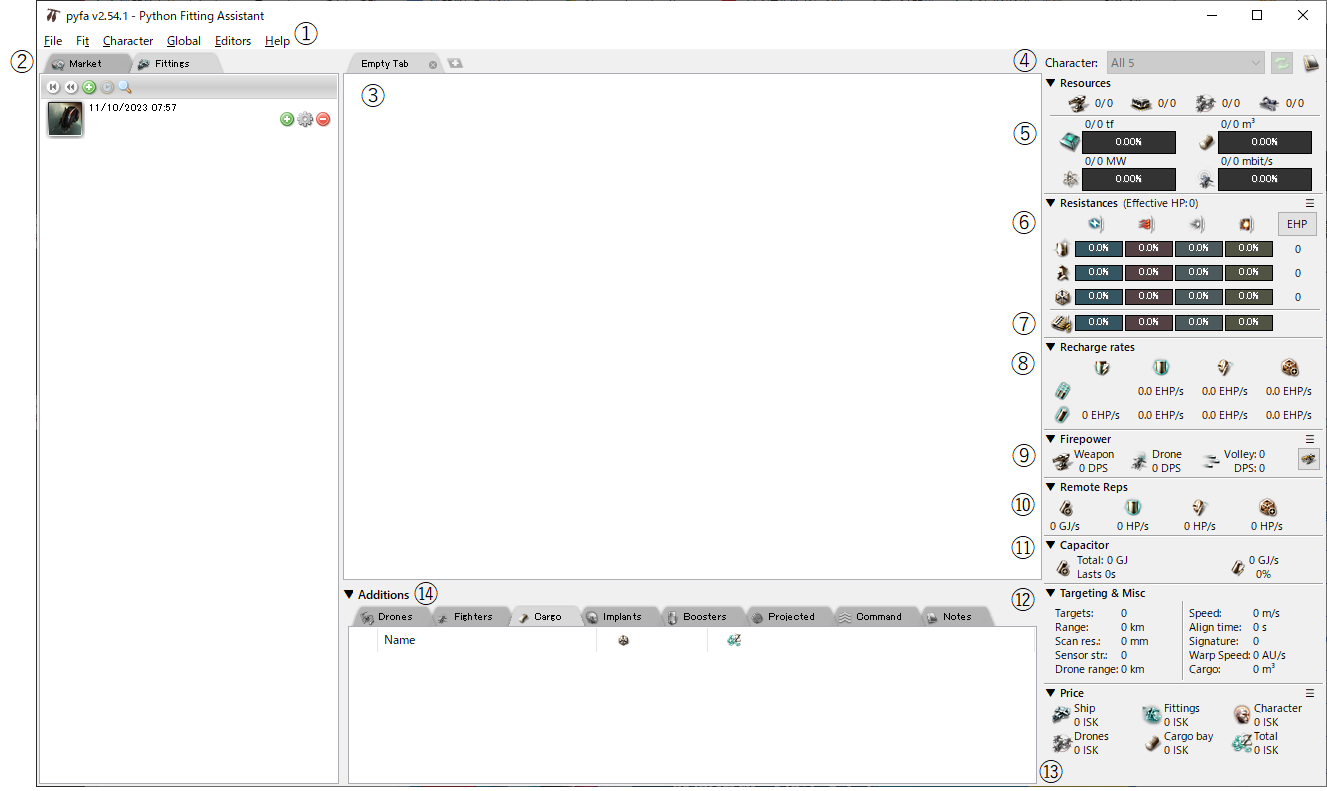Delete the fitting via the red minus icon

pos(322,119)
